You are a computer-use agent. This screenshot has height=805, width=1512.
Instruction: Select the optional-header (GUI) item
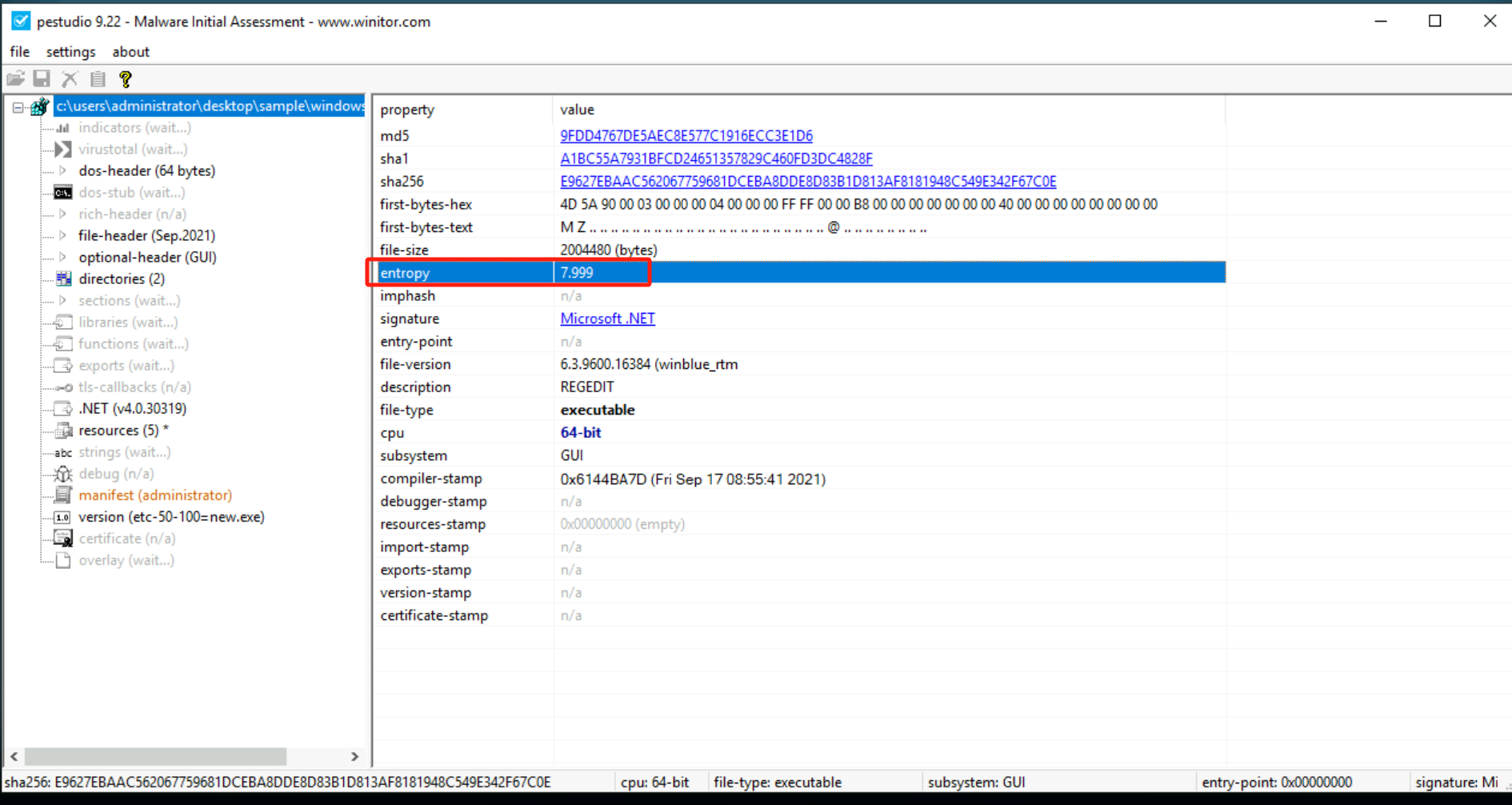click(x=147, y=258)
